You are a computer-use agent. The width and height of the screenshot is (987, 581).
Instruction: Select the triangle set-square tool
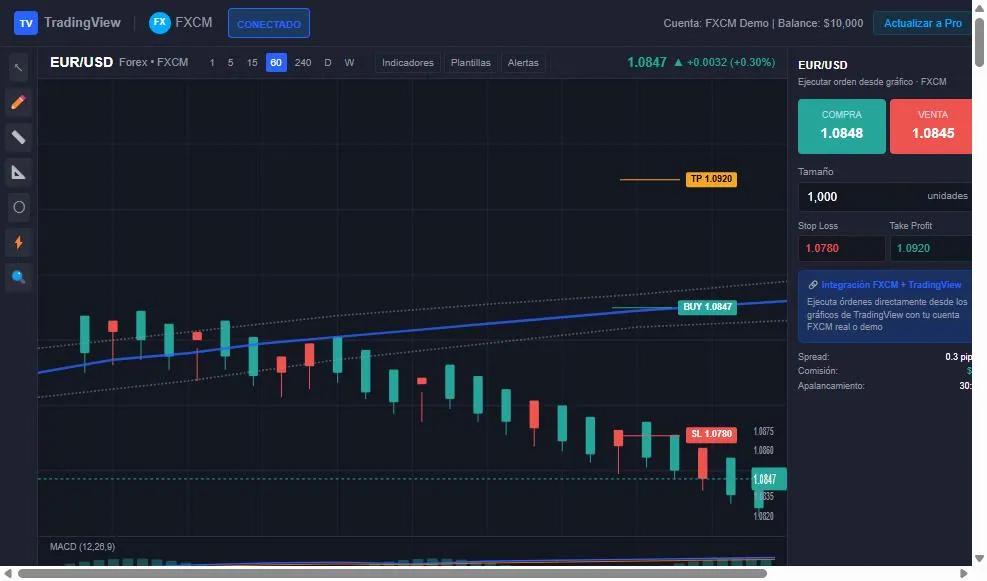(18, 172)
